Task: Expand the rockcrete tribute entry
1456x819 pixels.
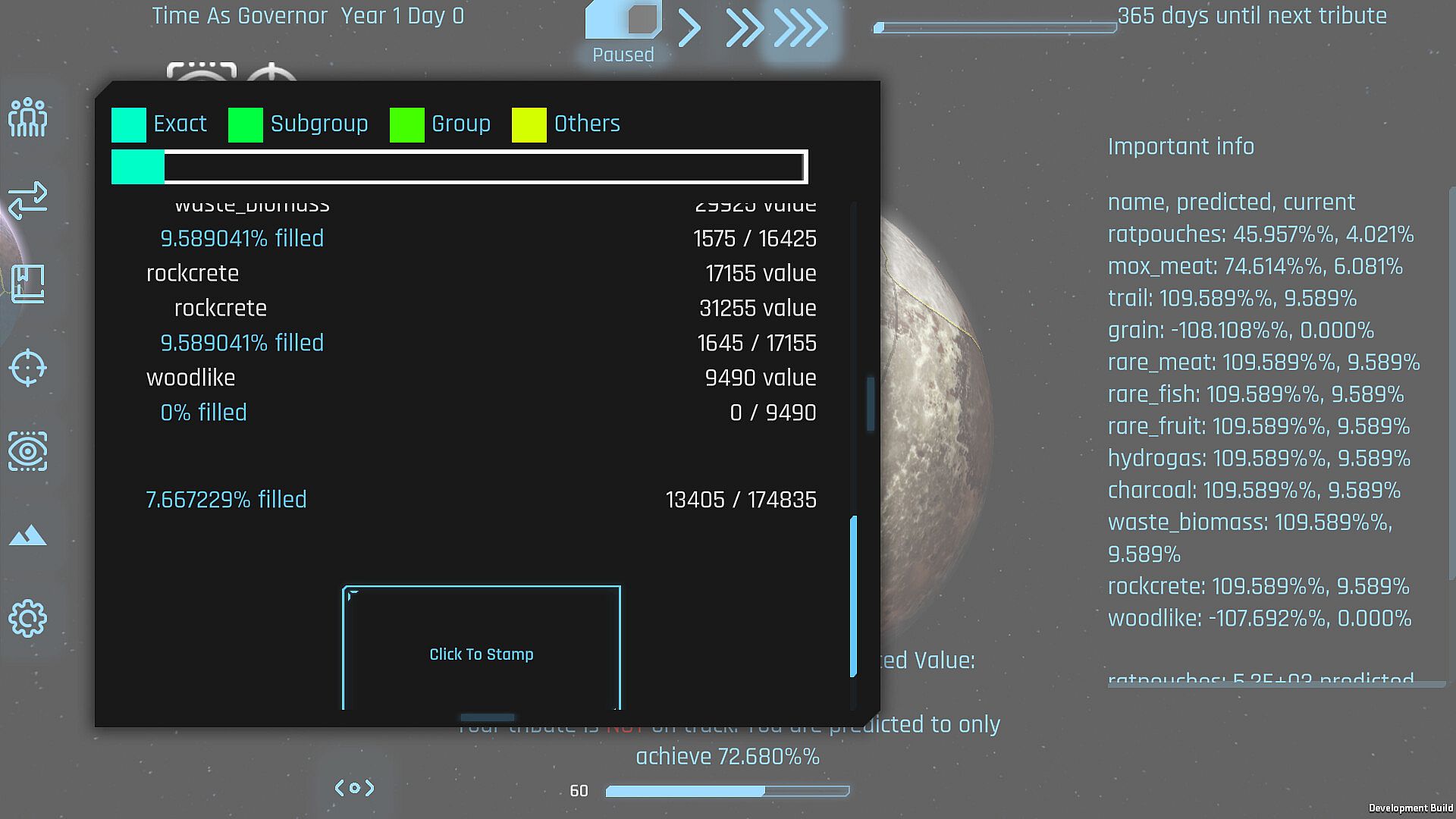Action: (193, 273)
